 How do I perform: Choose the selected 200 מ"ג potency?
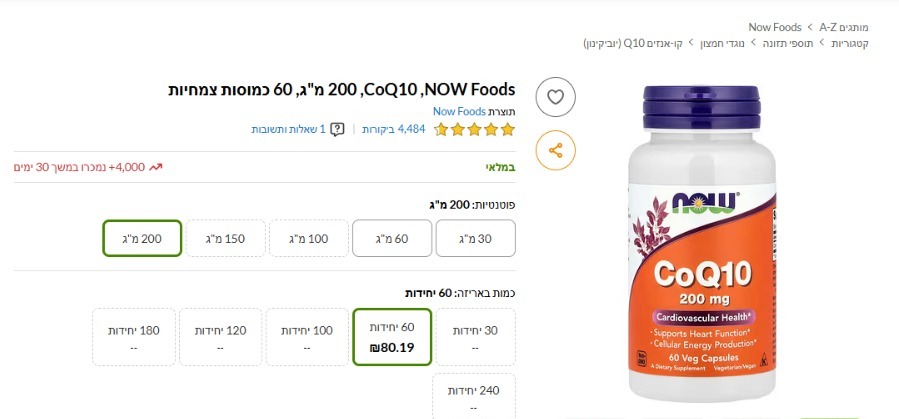click(141, 238)
